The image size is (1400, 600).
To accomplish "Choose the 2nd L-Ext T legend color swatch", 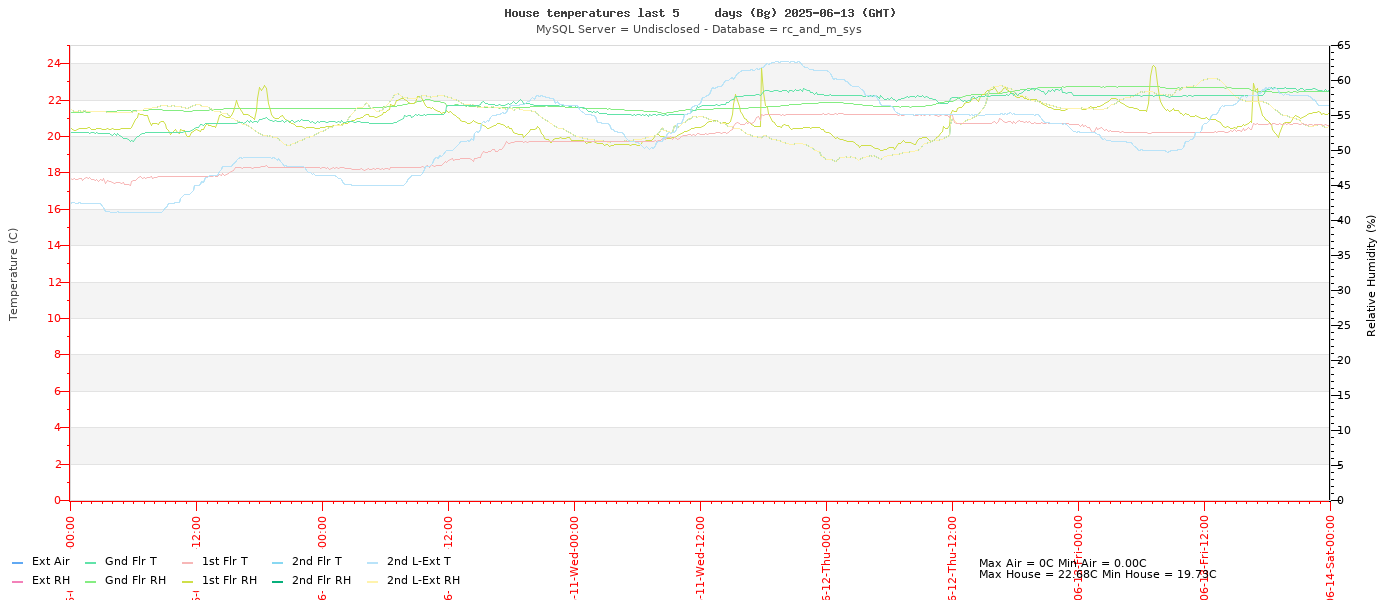I will [372, 563].
